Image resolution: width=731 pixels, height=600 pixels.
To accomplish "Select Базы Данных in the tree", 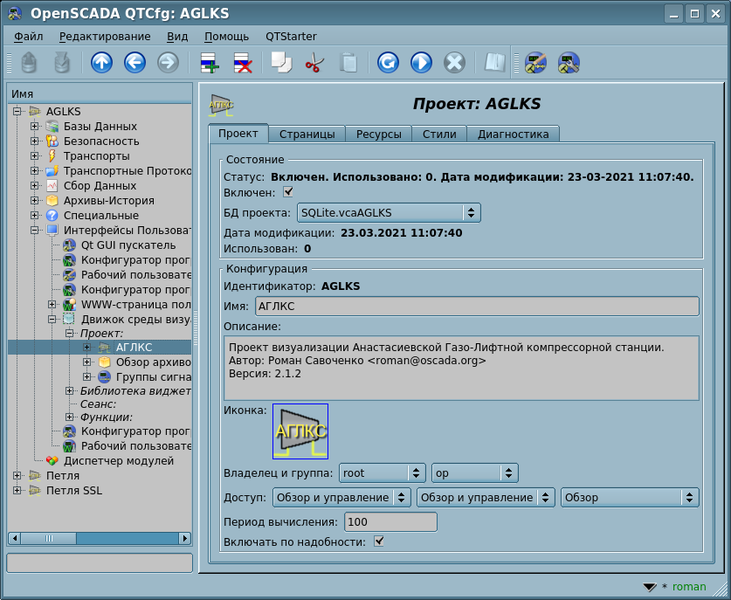I will (100, 126).
